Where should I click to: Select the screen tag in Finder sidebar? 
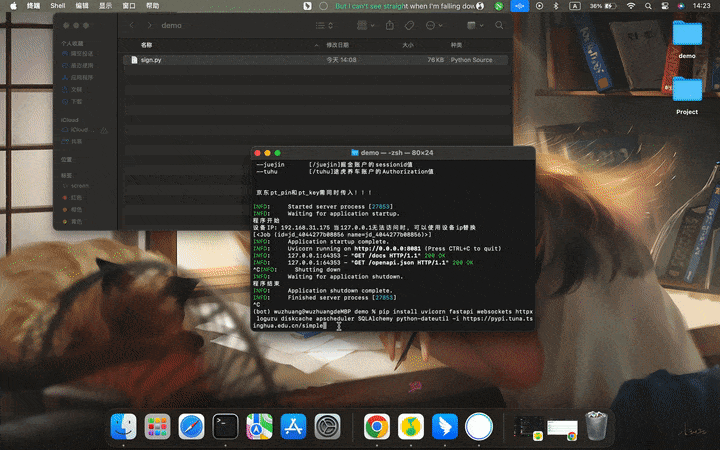pos(75,186)
